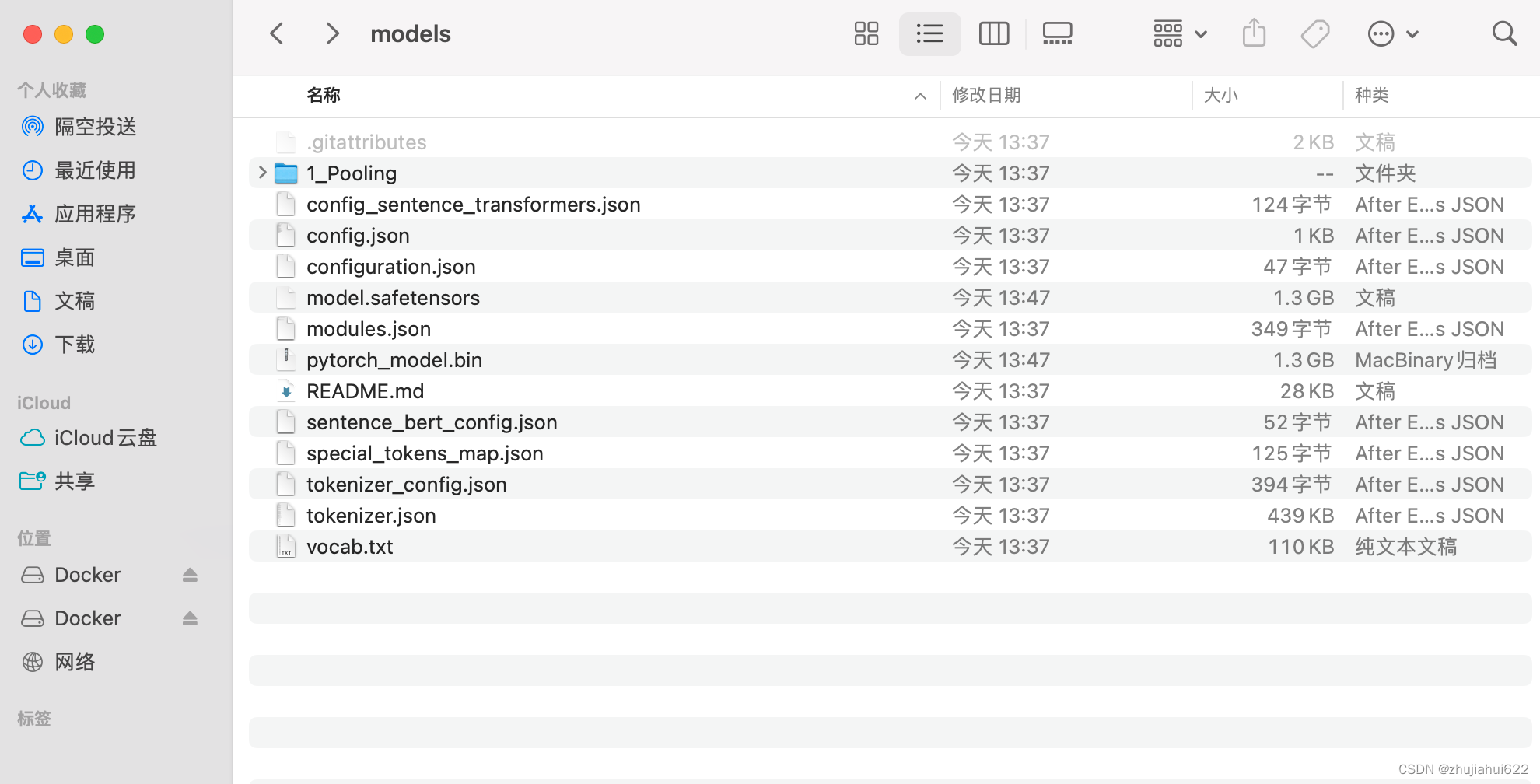Click the README.md download-arrow file icon
This screenshot has width=1540, height=784.
point(286,390)
